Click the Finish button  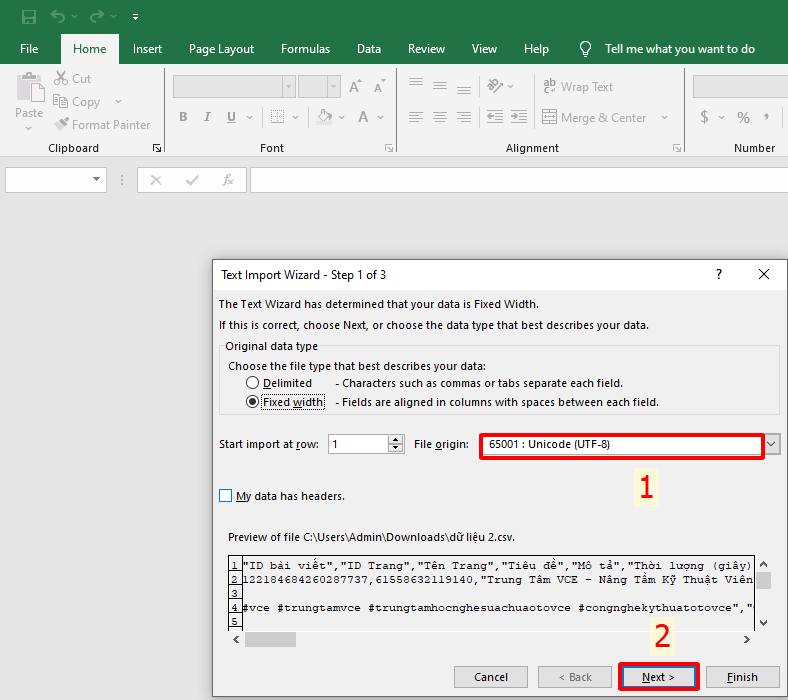pos(742,677)
